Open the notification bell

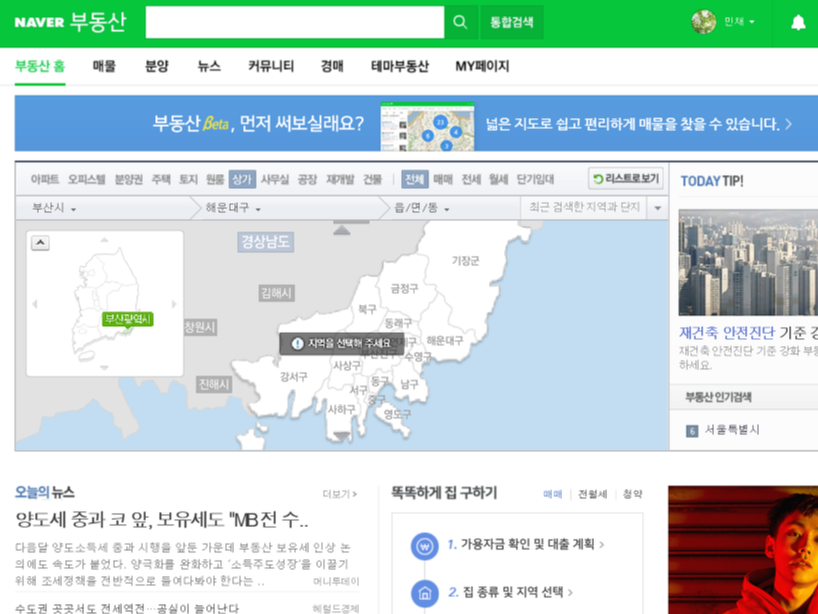coord(798,22)
